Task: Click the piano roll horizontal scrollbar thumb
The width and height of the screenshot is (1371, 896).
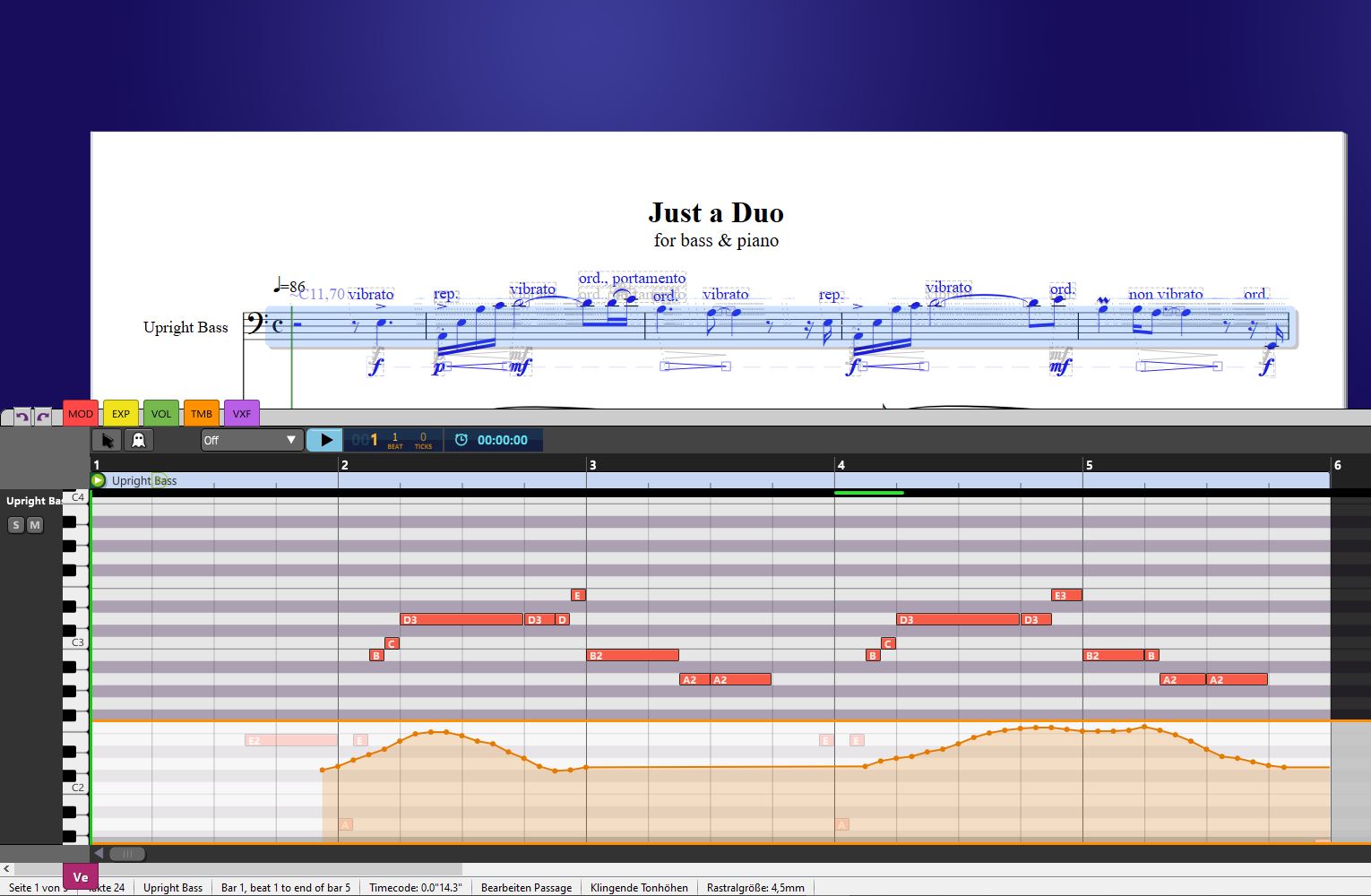Action: coord(127,853)
